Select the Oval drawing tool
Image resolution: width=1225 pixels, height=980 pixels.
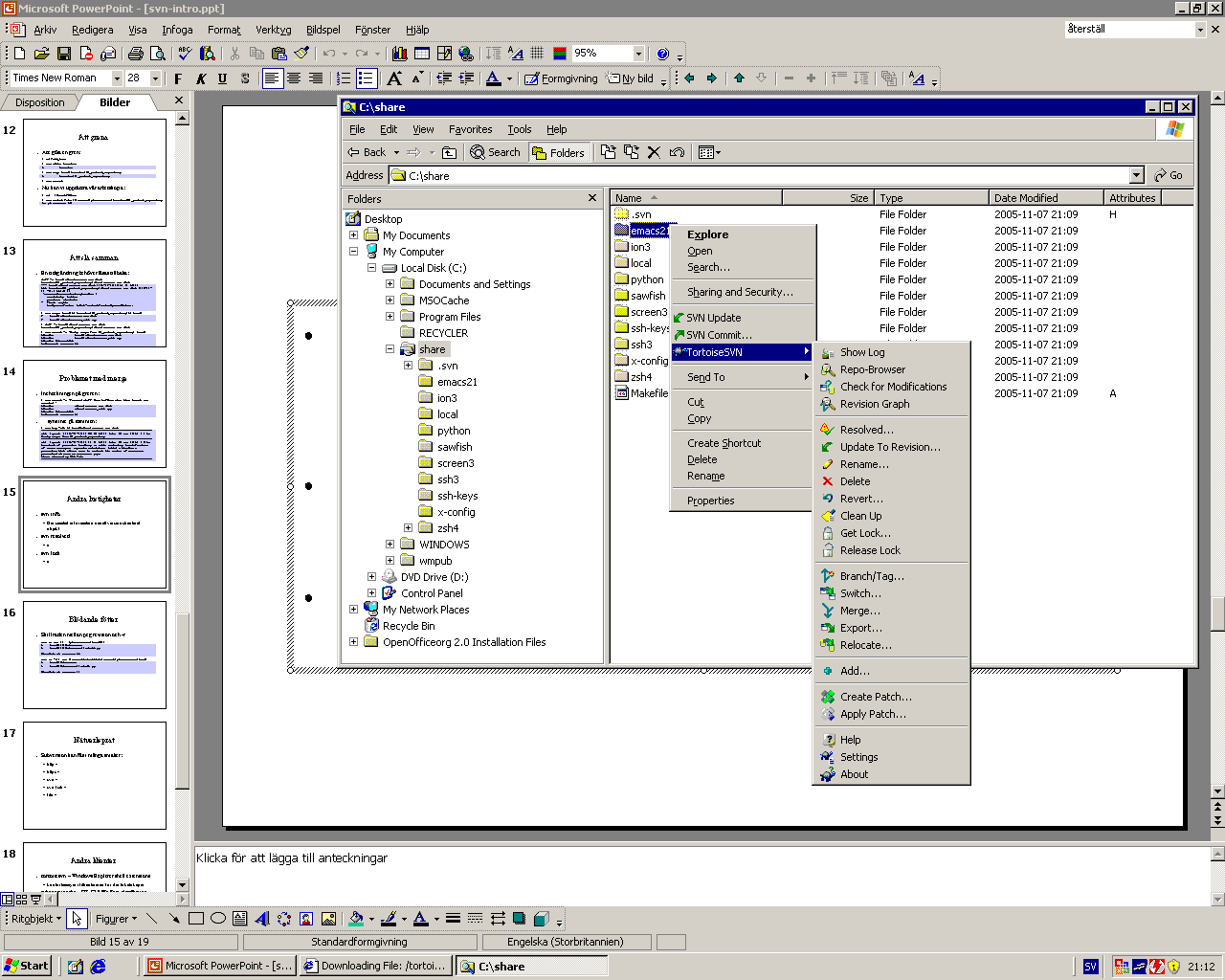click(x=218, y=919)
